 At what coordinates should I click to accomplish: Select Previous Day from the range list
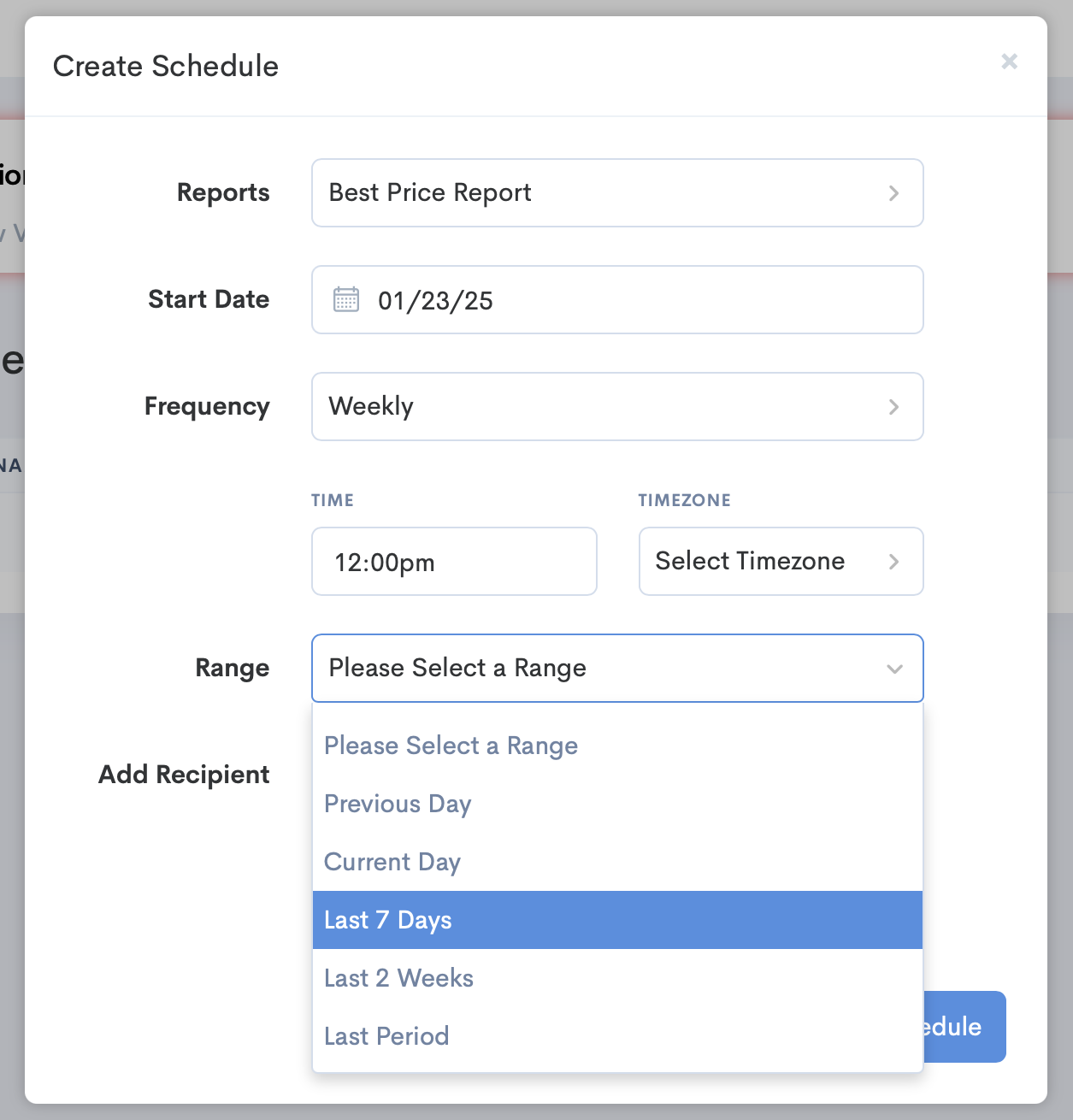point(397,804)
